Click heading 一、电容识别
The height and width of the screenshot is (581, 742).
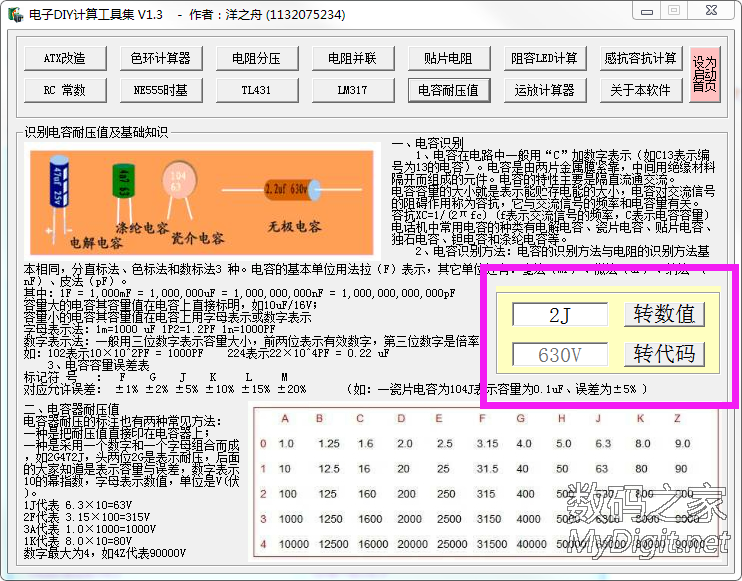[x=427, y=143]
